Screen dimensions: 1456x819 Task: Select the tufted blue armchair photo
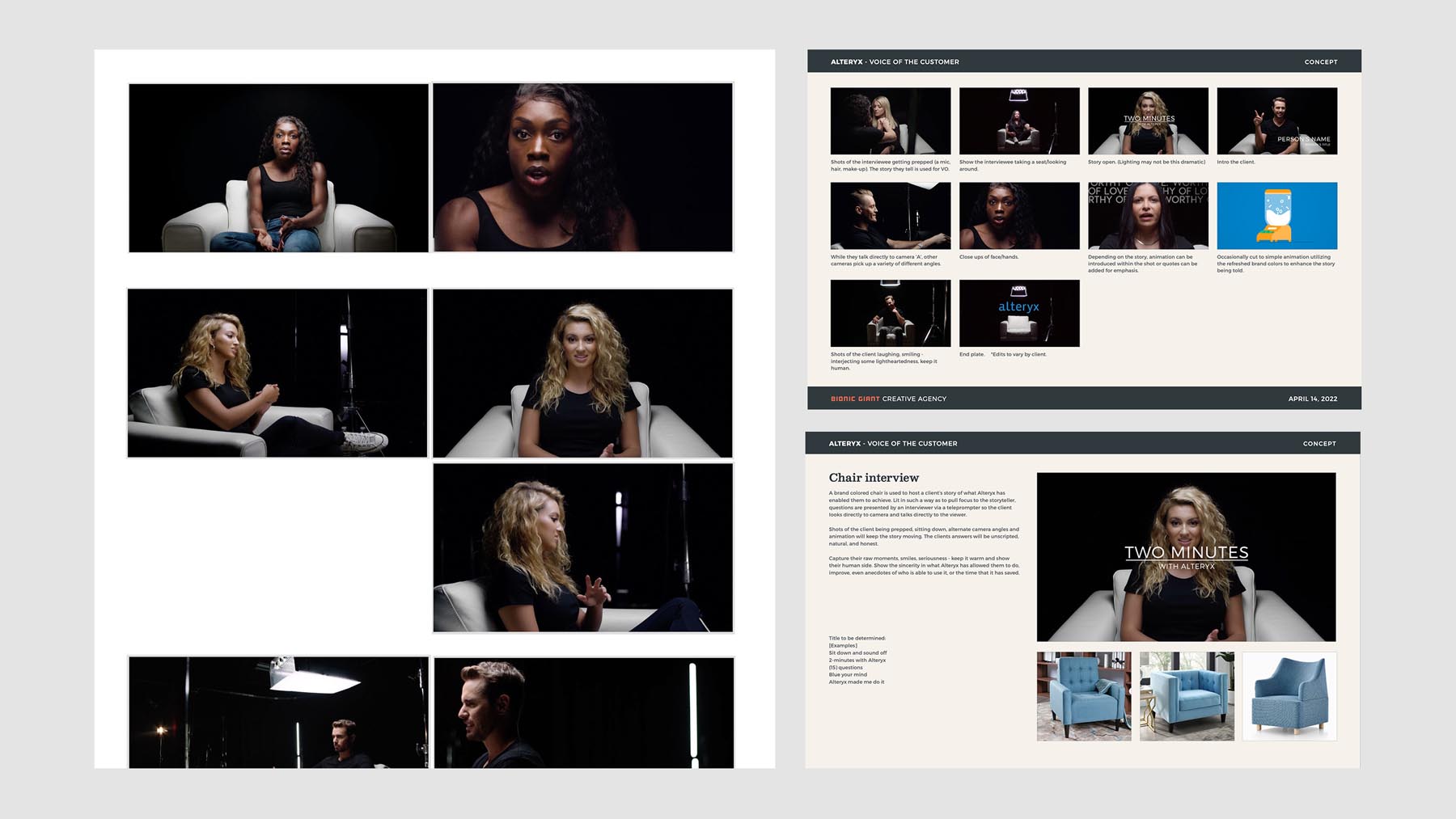click(1084, 696)
